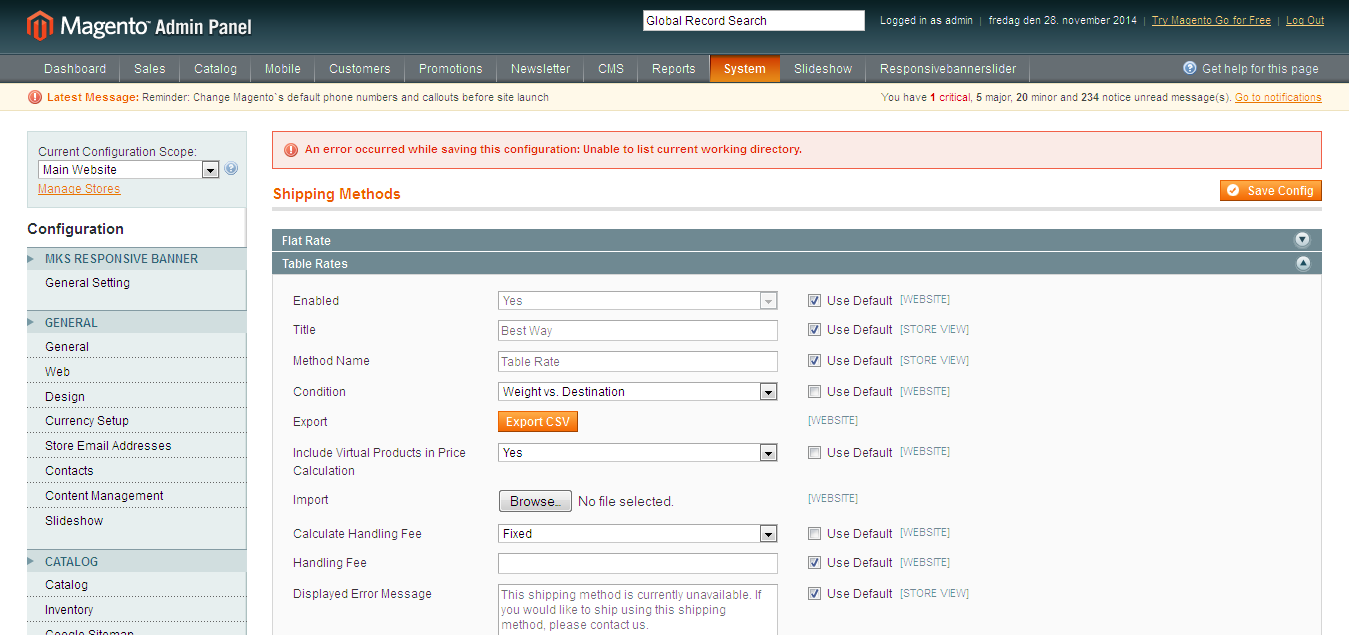1349x635 pixels.
Task: Toggle Use Default for Handling Fee
Action: point(814,562)
